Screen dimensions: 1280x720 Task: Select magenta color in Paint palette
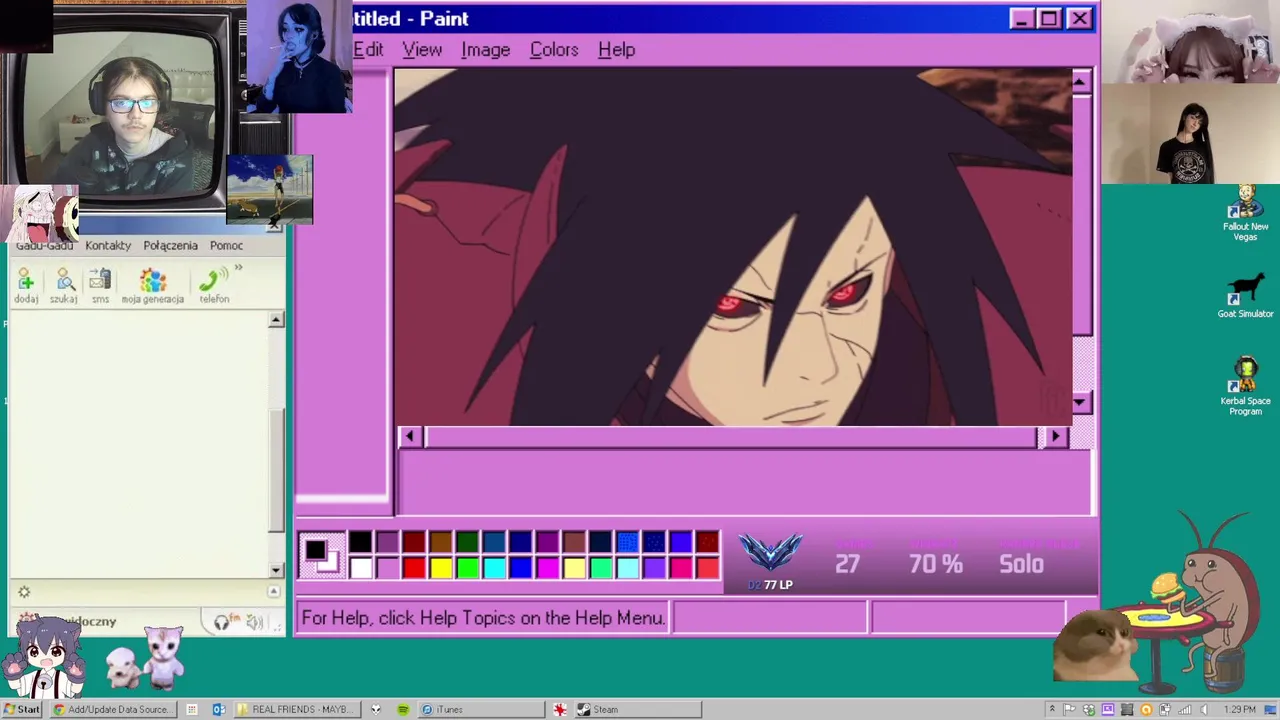point(547,568)
